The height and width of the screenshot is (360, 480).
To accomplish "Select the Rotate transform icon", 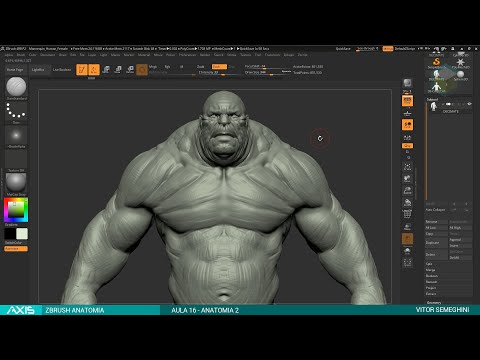I will pos(130,70).
